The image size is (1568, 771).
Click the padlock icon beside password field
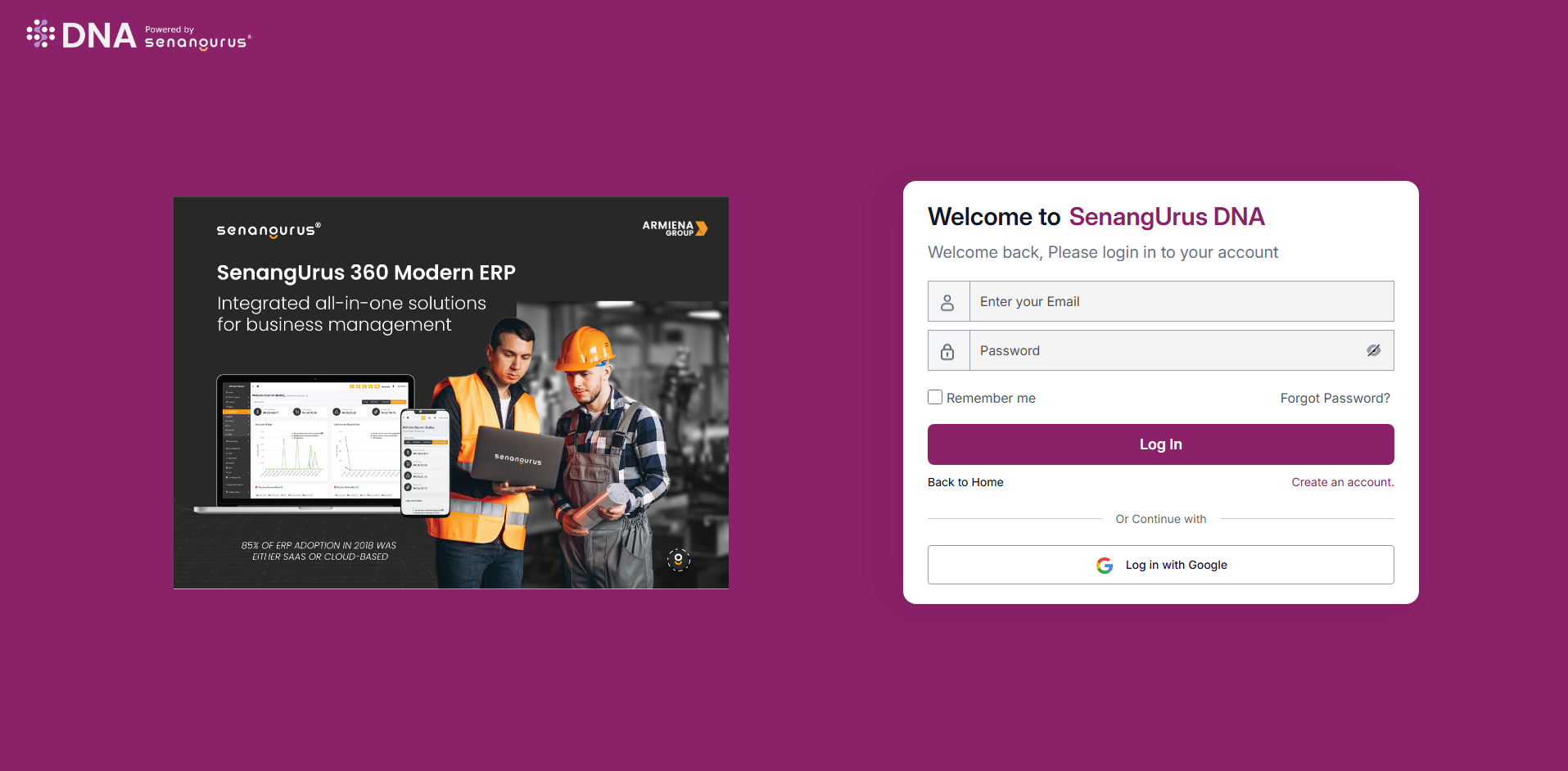point(947,351)
